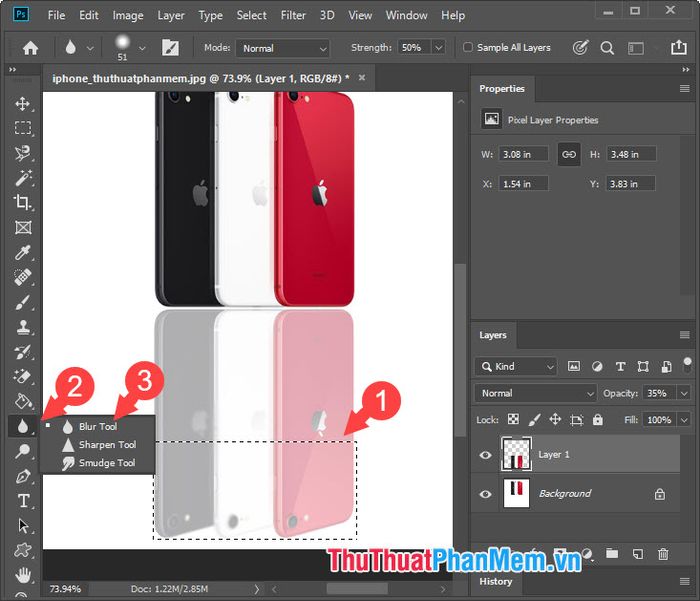700x601 pixels.
Task: Create a new layer icon
Action: click(x=638, y=554)
